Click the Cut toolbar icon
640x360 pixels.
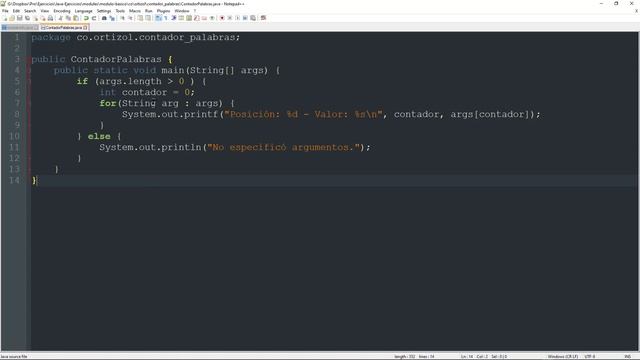(x=60, y=18)
